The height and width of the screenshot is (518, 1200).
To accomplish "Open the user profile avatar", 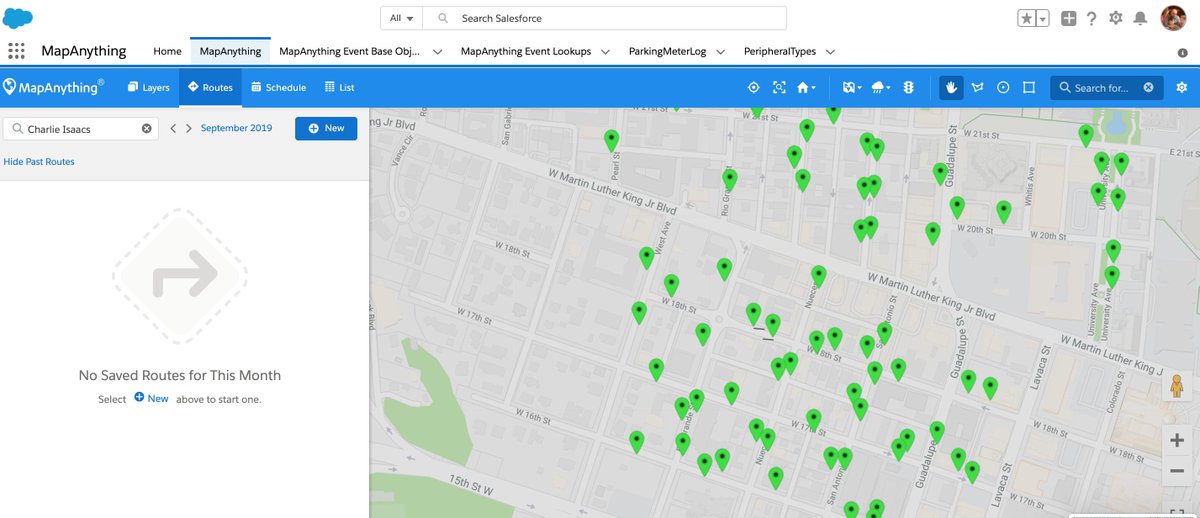I will (1173, 18).
